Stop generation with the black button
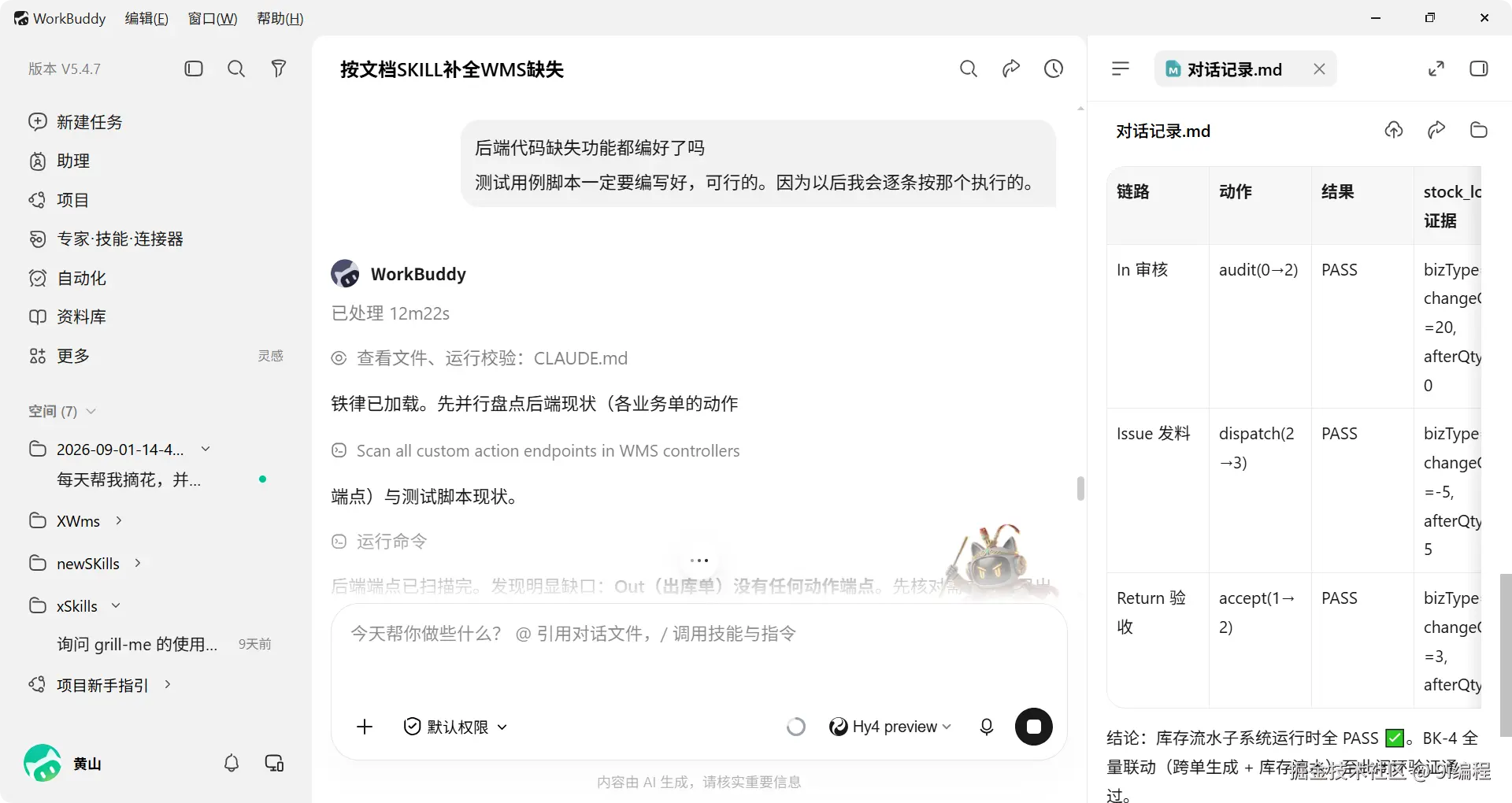1512x803 pixels. point(1034,727)
